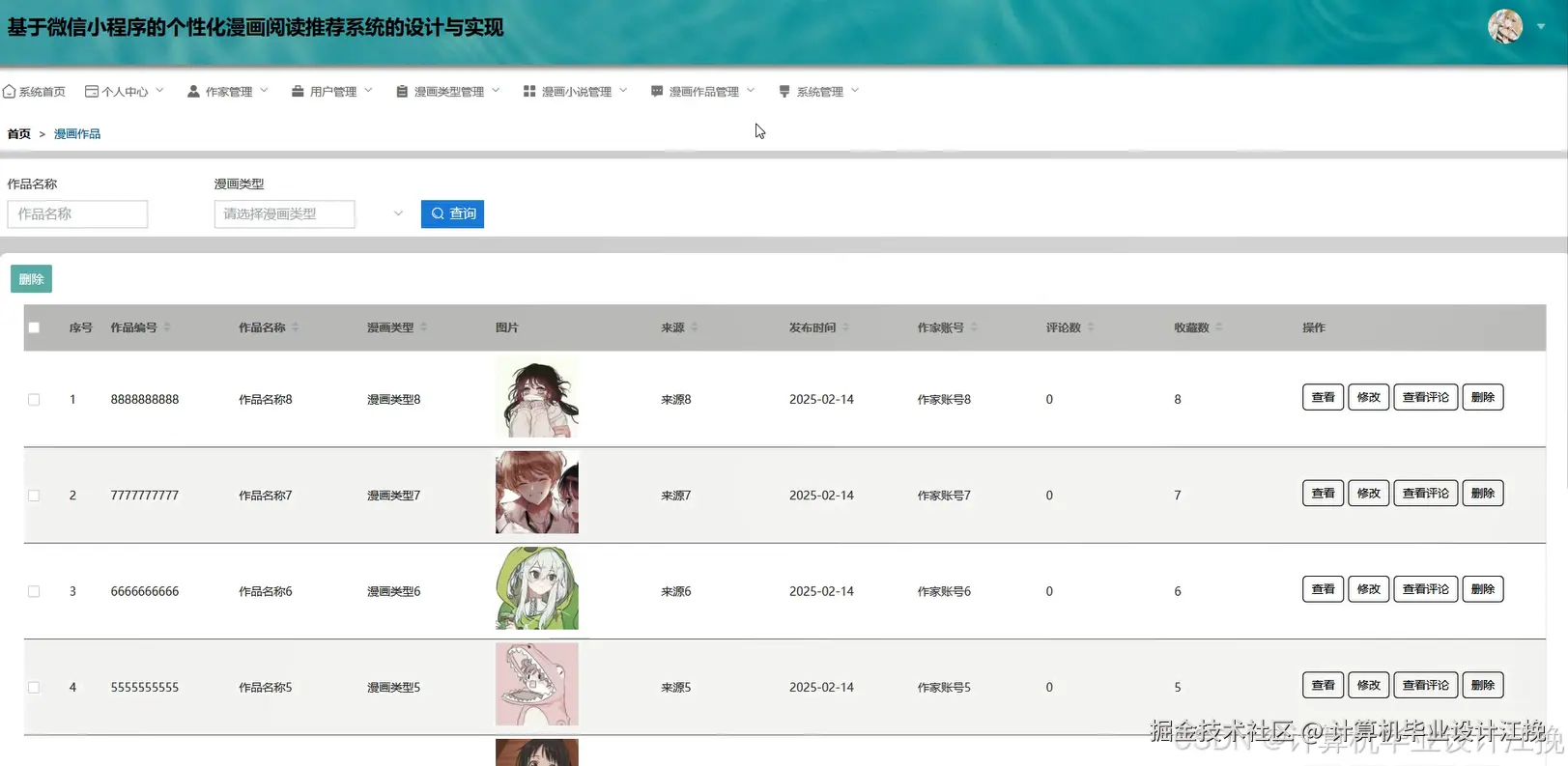1568x766 pixels.
Task: Sort by 发布时间 column arrows
Action: click(x=846, y=327)
